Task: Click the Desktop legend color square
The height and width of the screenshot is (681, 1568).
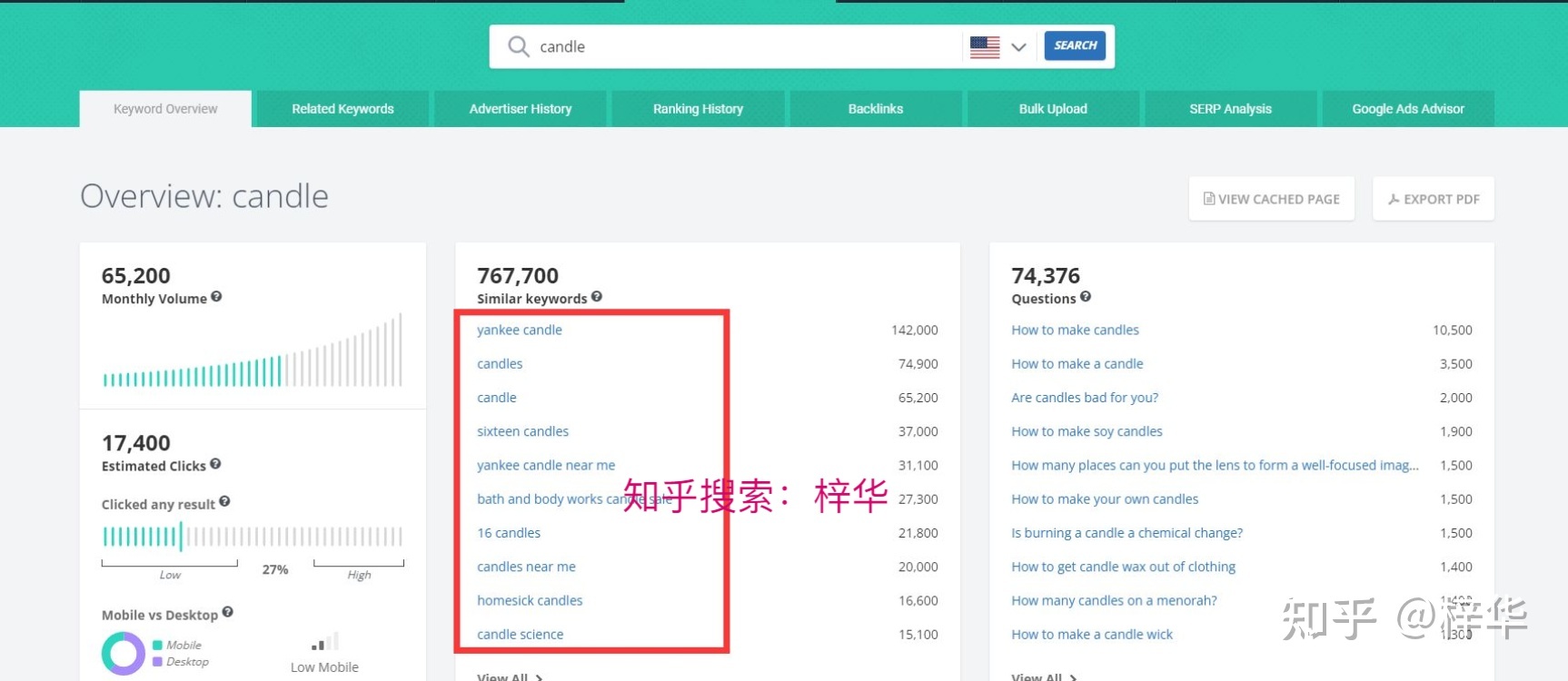Action: pos(157,662)
